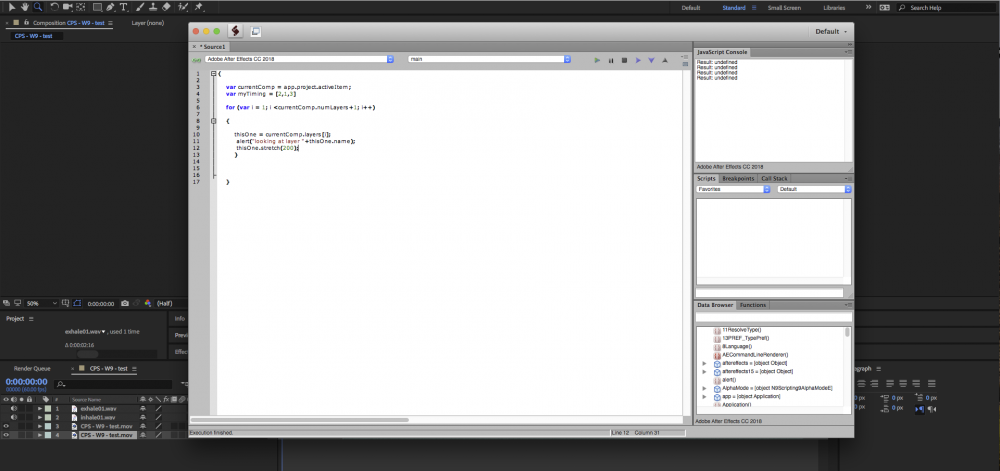
Task: Expand the 'app = [object Application]' entry
Action: click(704, 396)
